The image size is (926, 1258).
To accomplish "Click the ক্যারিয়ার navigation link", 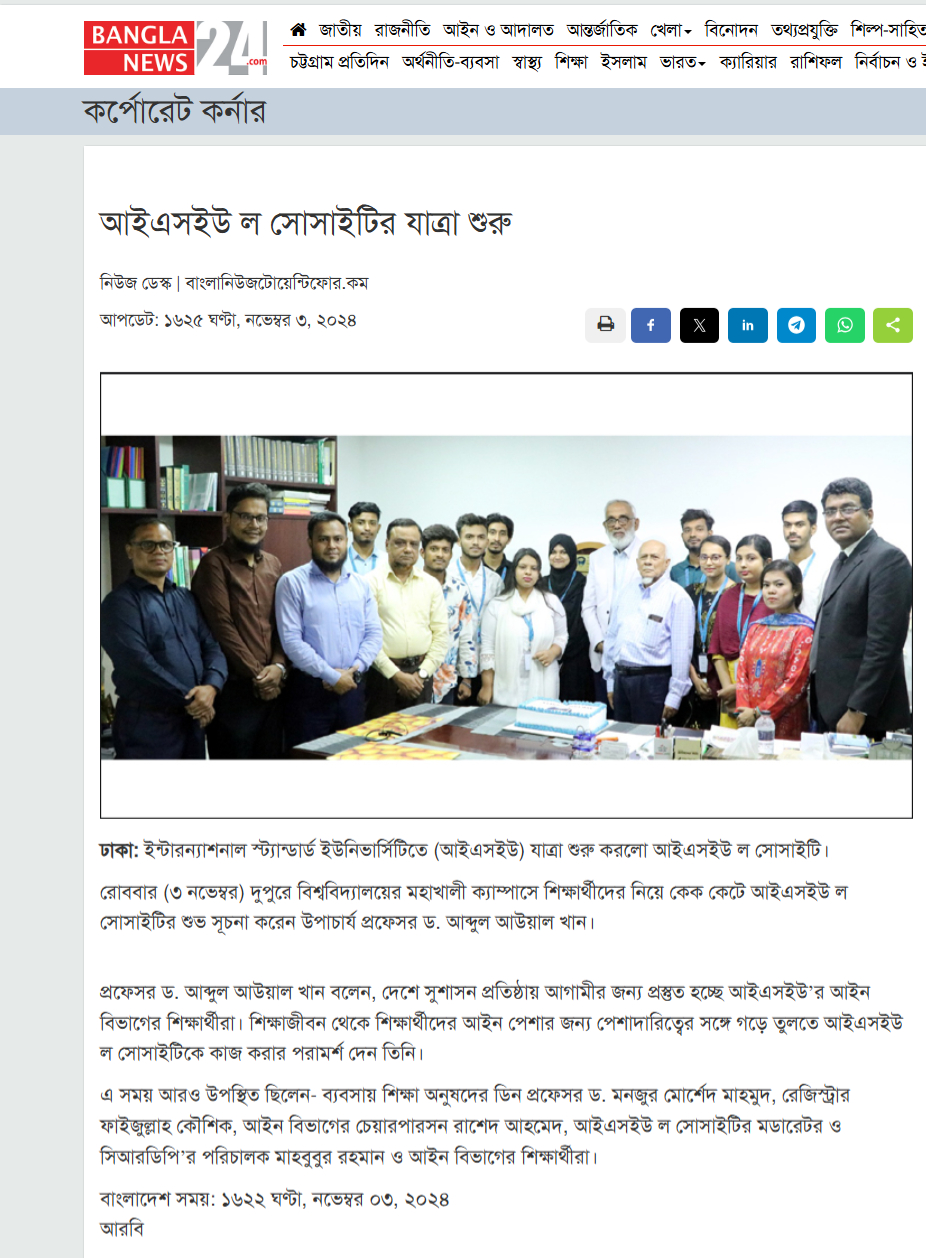I will tap(748, 62).
